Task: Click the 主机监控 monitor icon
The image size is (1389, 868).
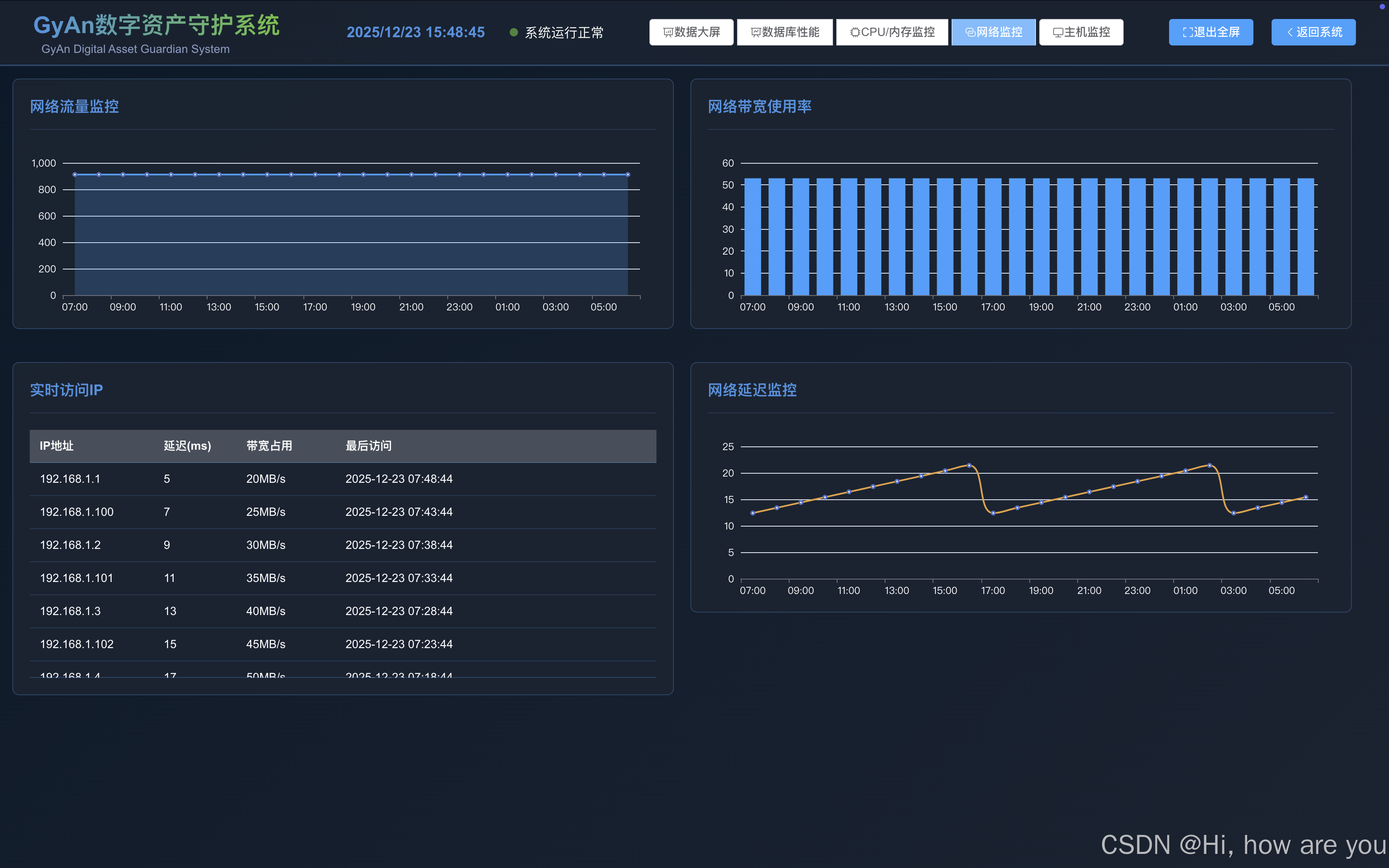Action: [1058, 33]
